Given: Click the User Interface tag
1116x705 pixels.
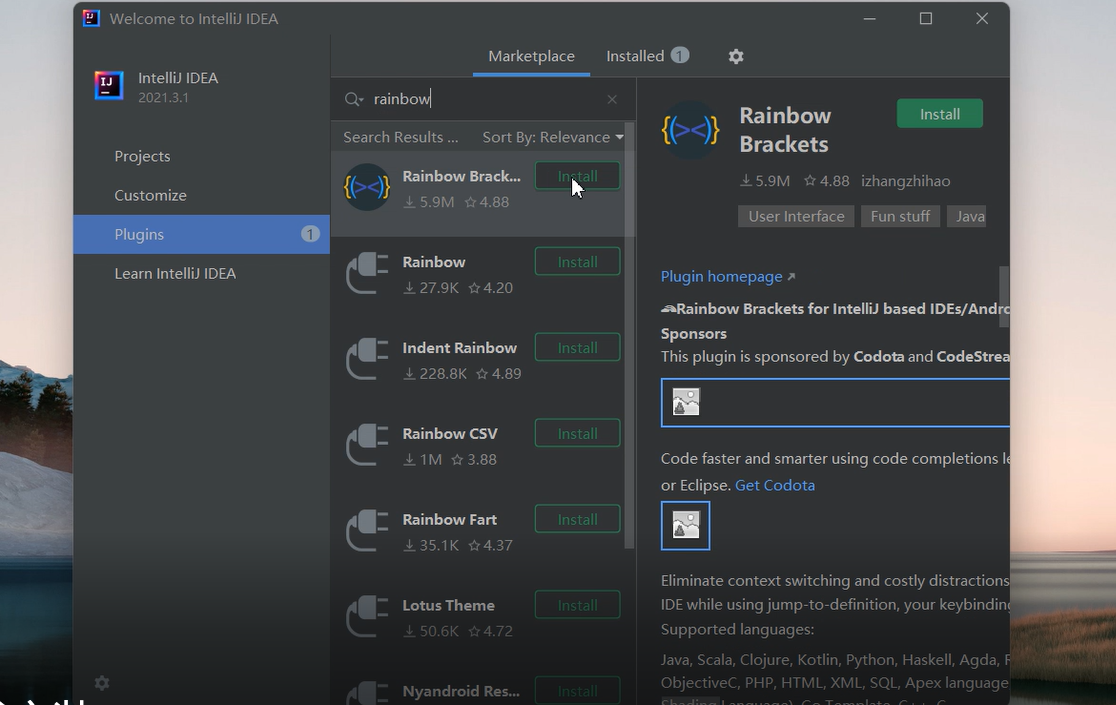Looking at the screenshot, I should [796, 216].
